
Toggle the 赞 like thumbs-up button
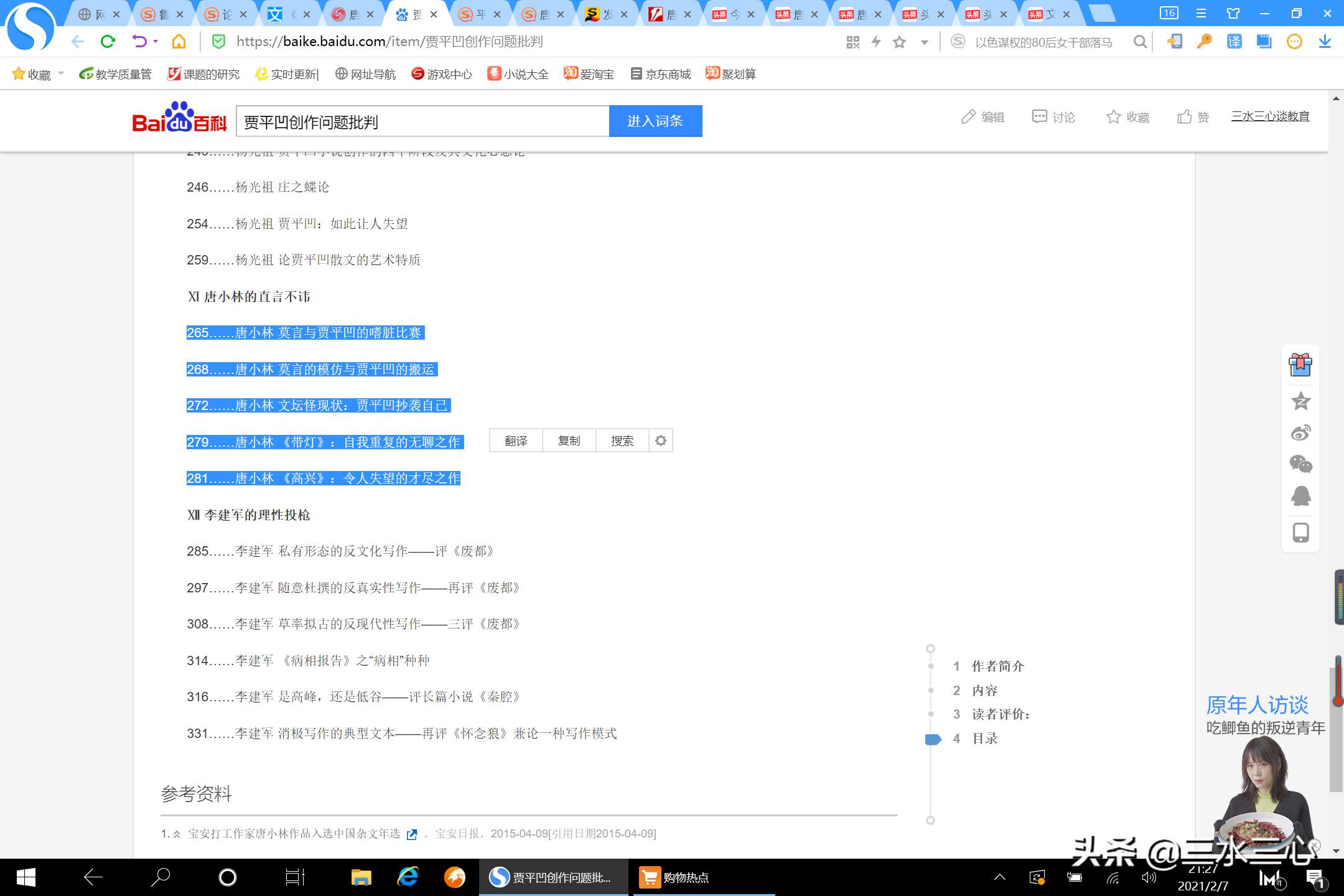pyautogui.click(x=1193, y=117)
